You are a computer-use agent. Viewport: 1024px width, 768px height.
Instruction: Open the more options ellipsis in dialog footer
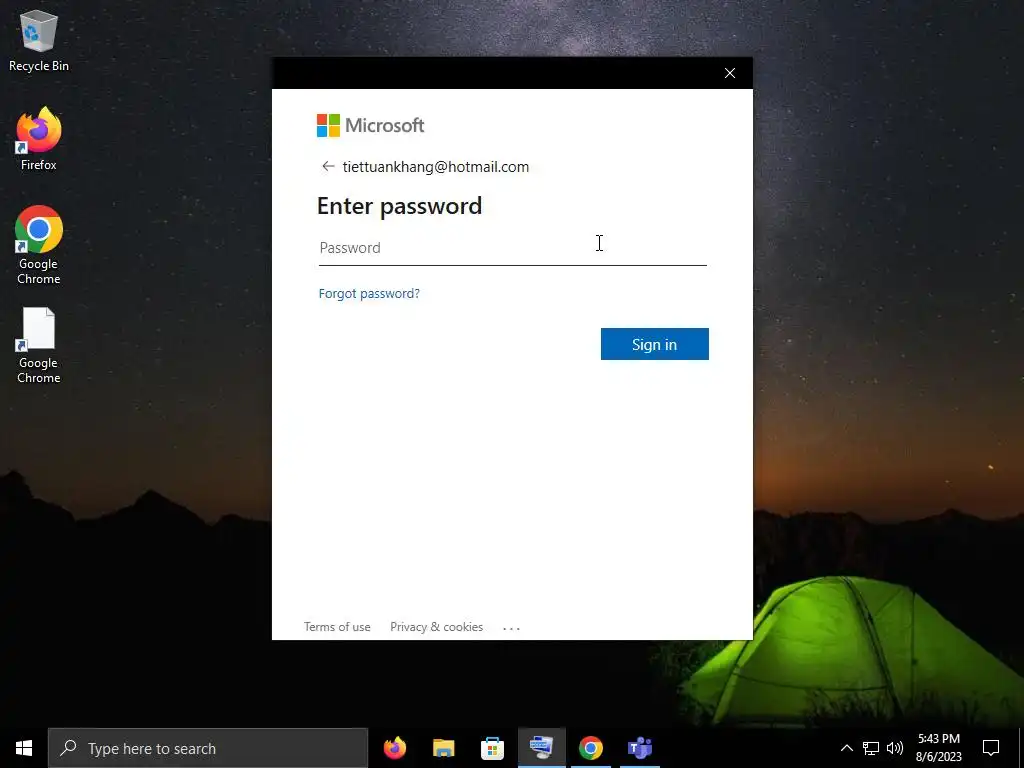(x=511, y=628)
